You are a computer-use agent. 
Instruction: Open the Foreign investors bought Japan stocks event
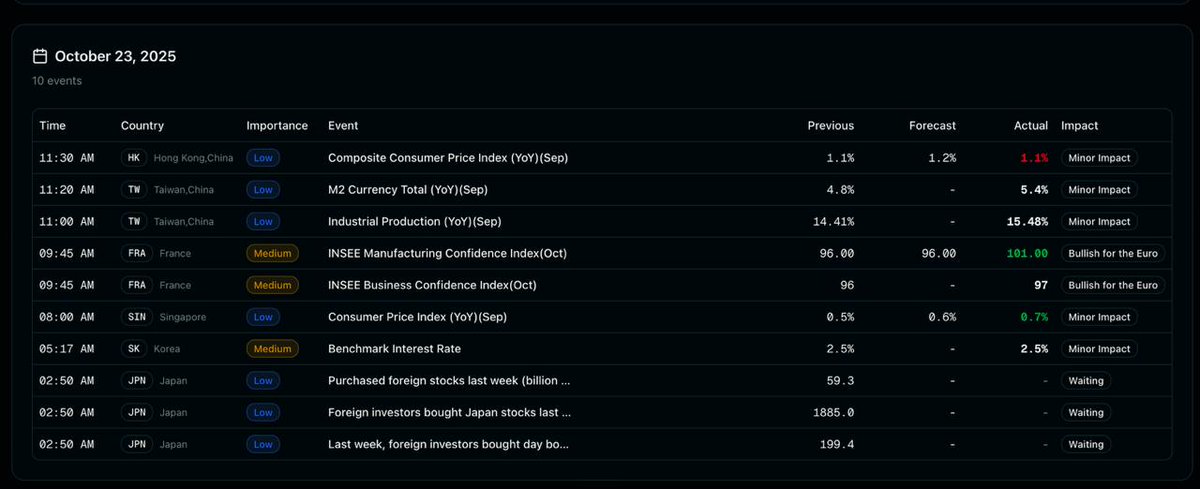(449, 413)
